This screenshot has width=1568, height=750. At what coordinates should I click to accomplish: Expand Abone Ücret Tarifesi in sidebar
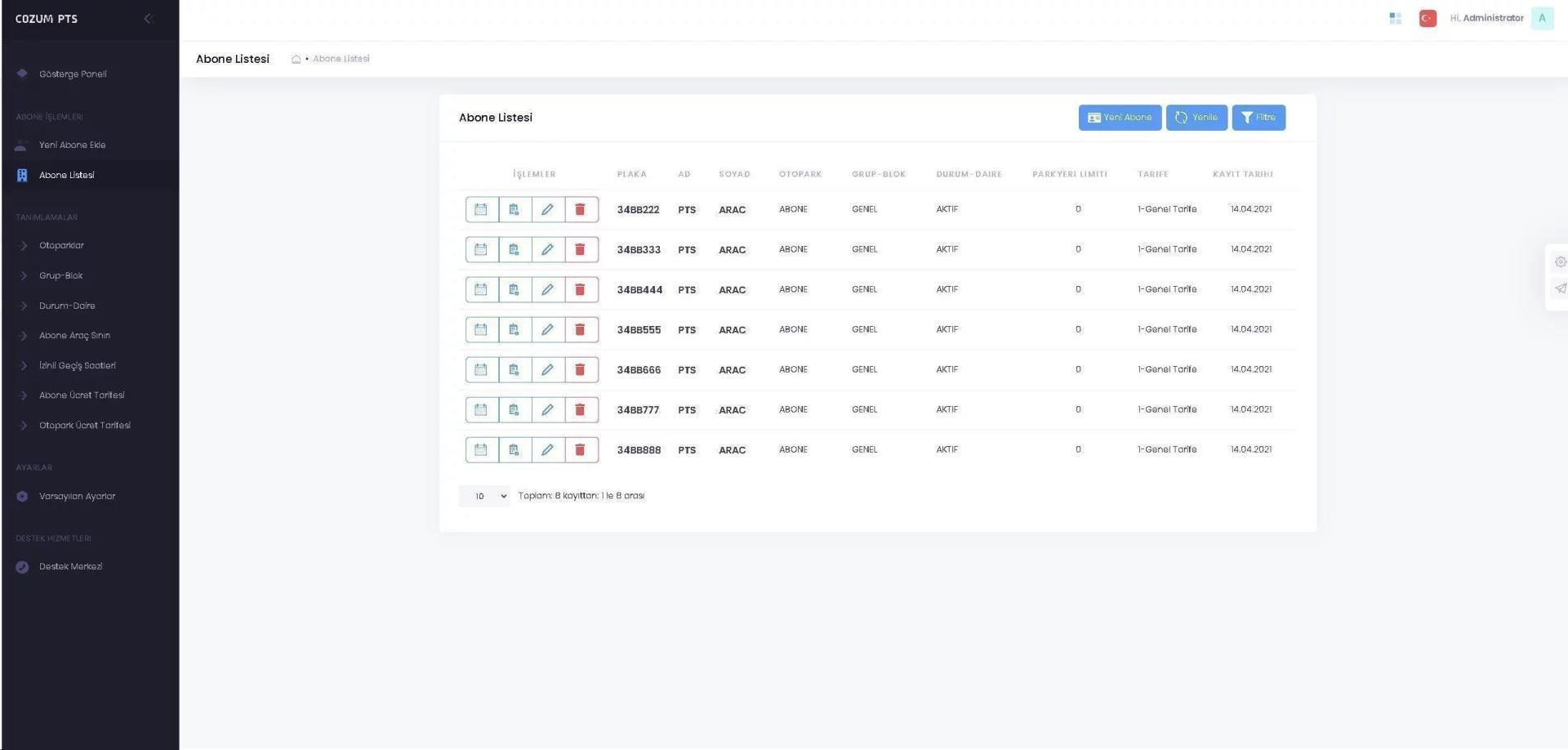(x=82, y=395)
